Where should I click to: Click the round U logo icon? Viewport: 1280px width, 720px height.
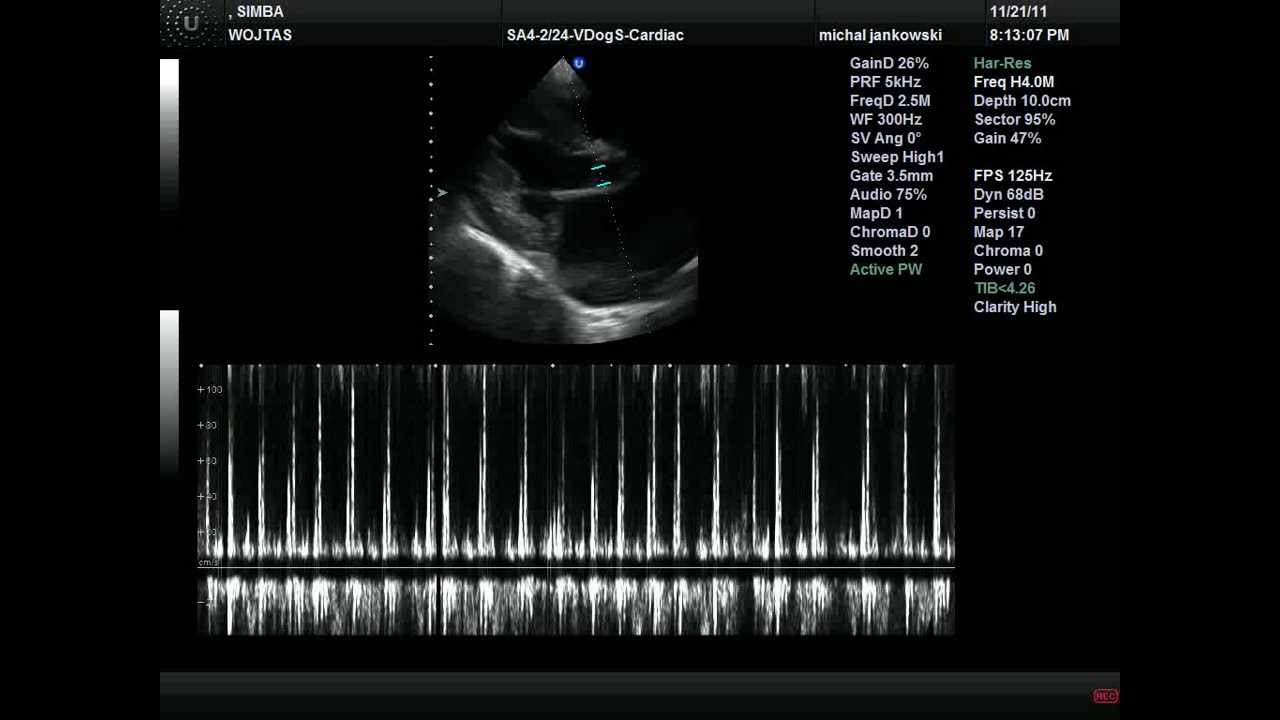[x=190, y=23]
